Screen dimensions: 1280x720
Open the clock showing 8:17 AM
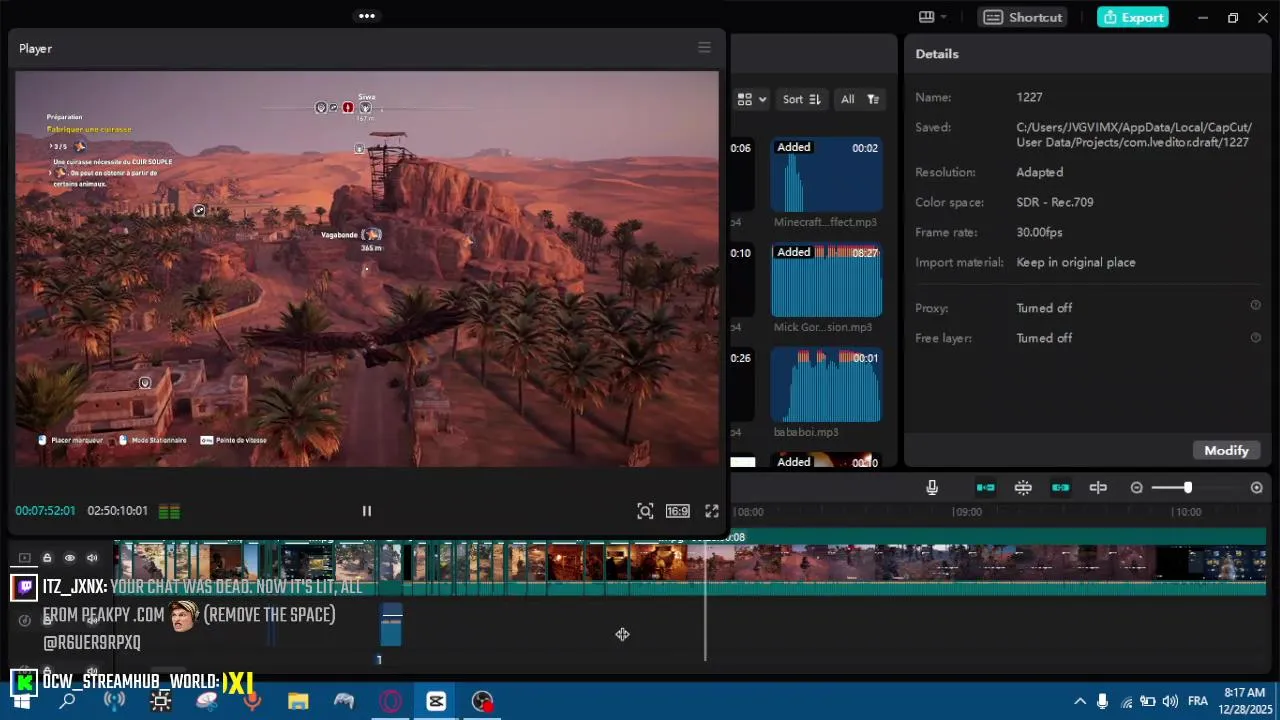(x=1244, y=700)
